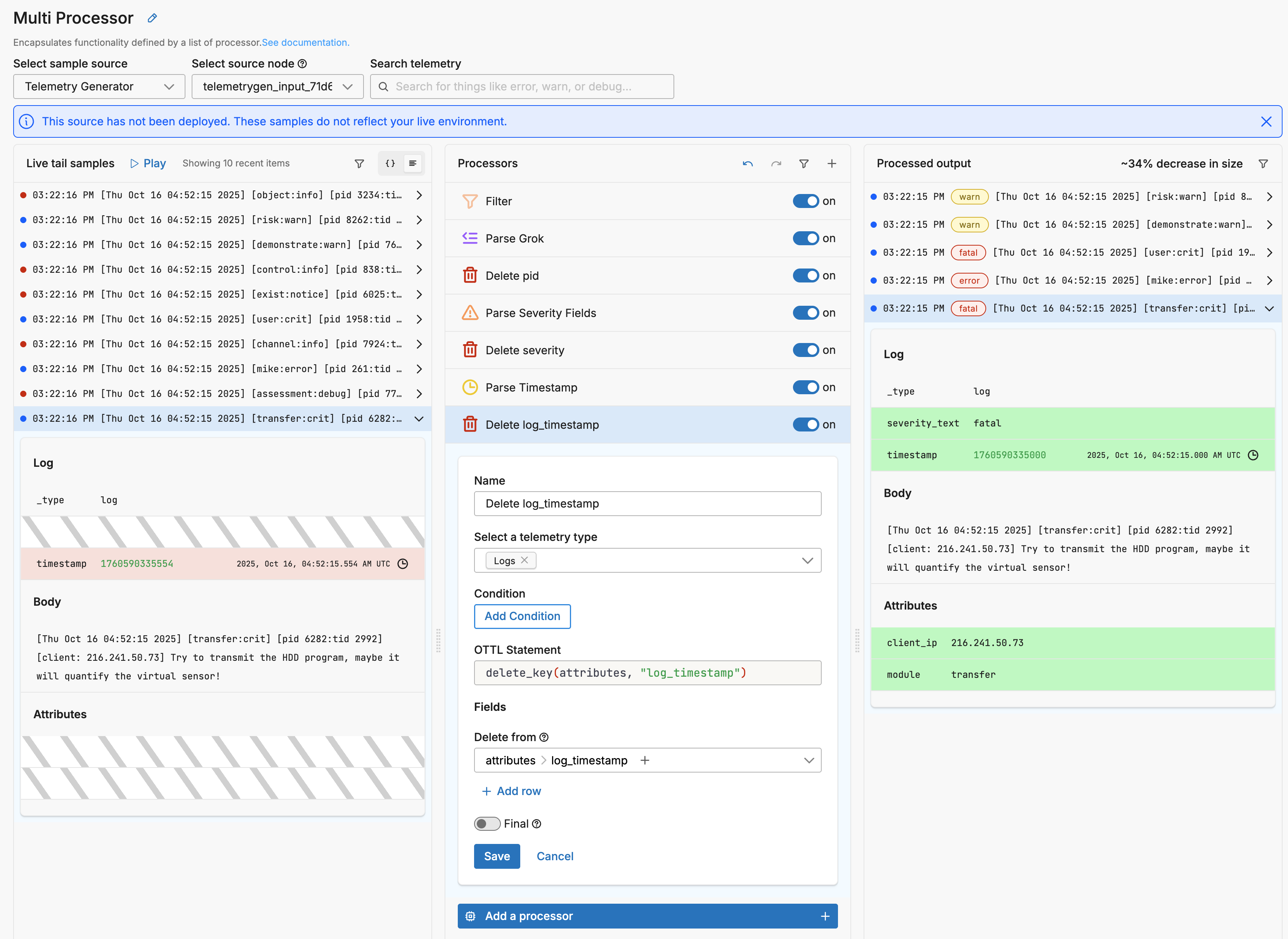Viewport: 1288px width, 939px height.
Task: Click the Search telemetry input field
Action: point(521,87)
